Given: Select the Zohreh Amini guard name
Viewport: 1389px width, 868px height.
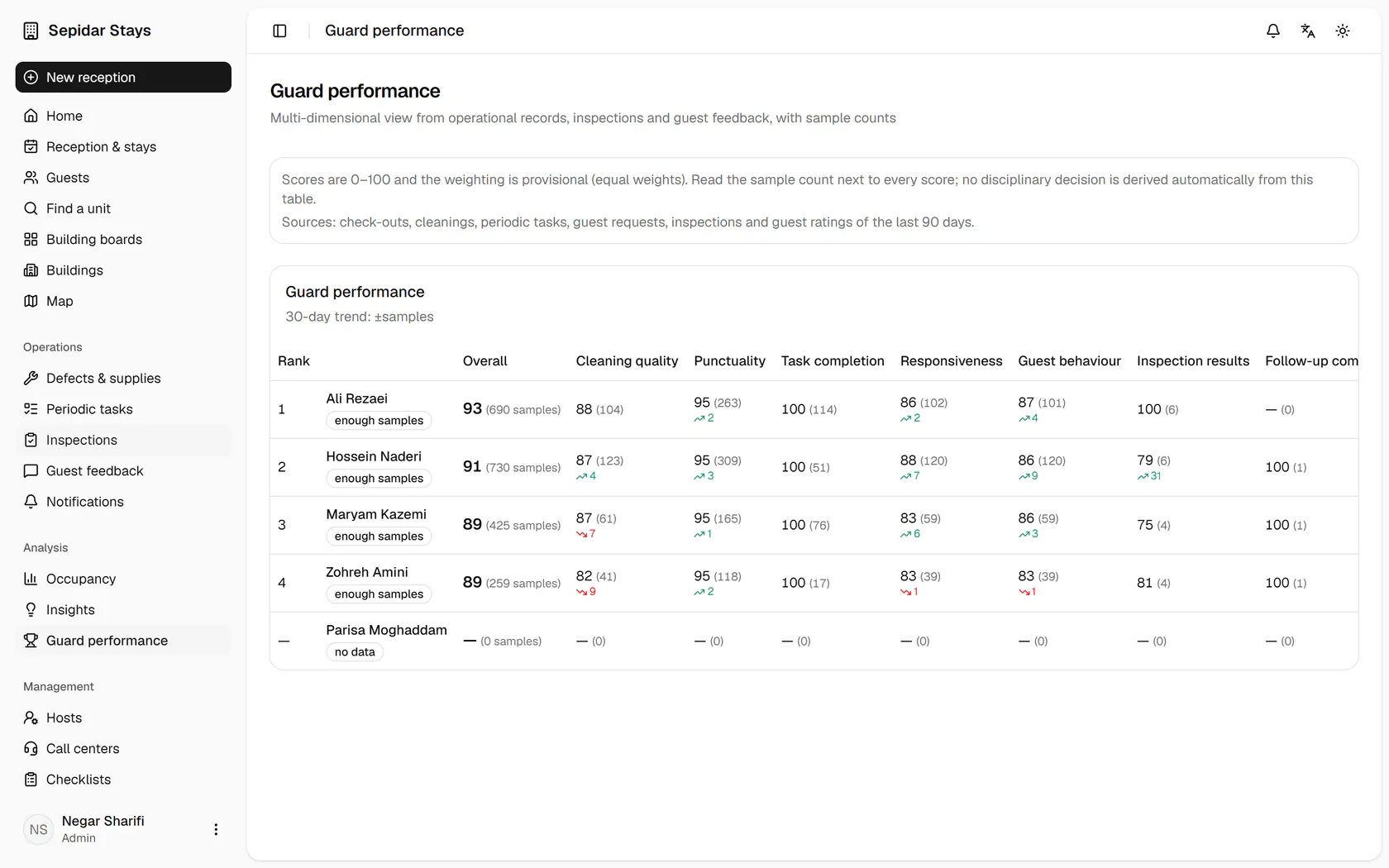Looking at the screenshot, I should point(367,572).
